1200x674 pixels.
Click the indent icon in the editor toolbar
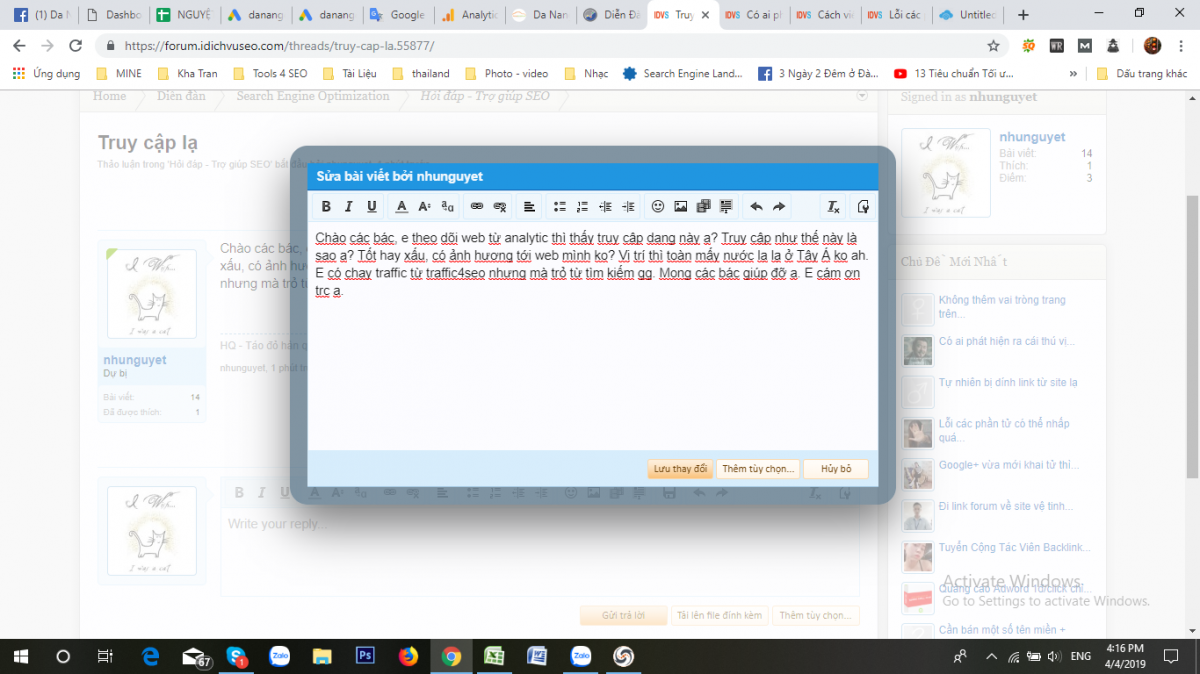tap(628, 207)
